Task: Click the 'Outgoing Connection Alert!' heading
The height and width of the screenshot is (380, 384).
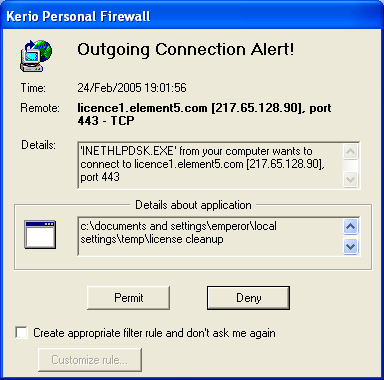Action: [186, 50]
